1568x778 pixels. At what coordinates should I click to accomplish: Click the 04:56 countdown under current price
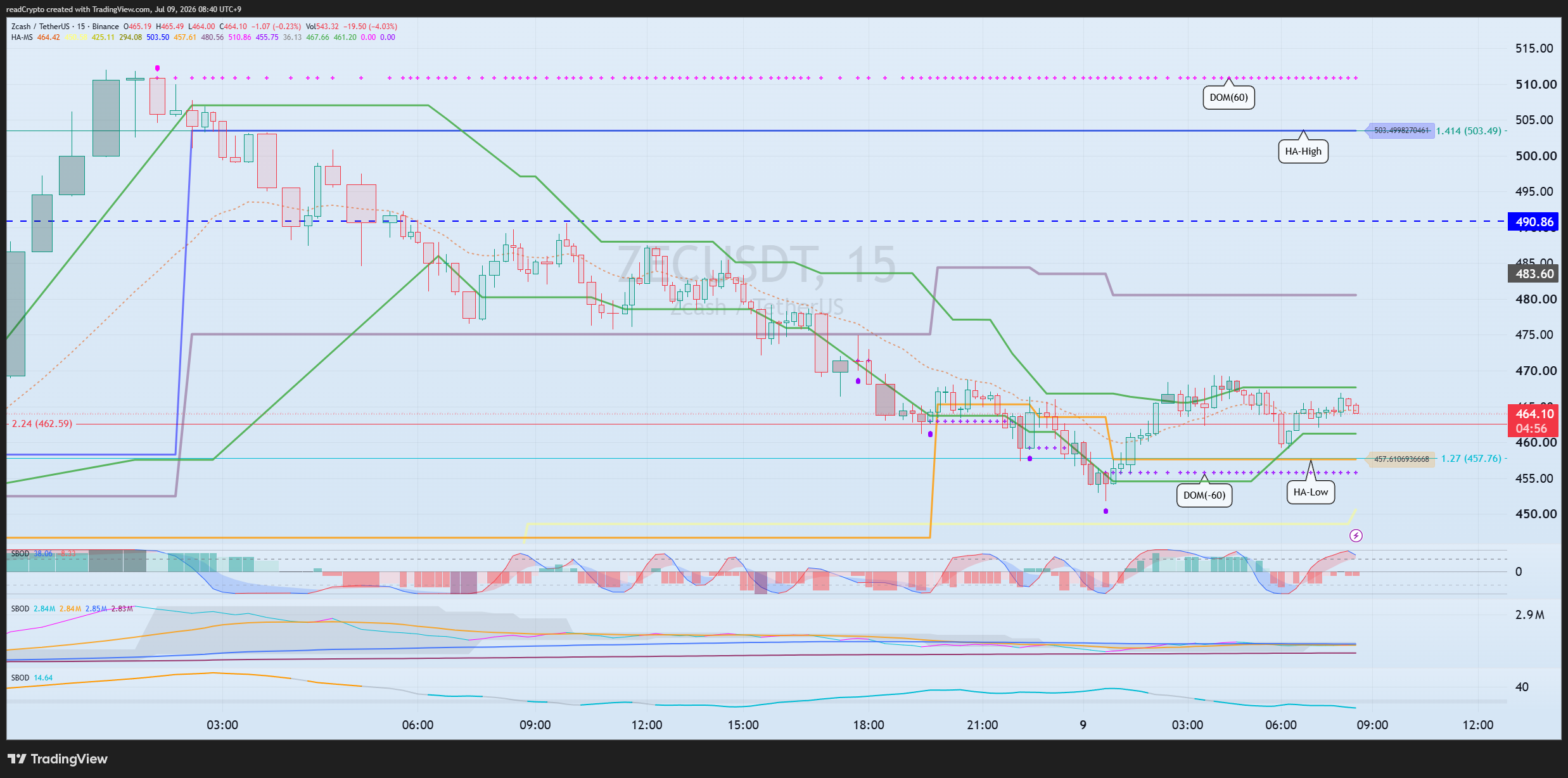point(1531,429)
